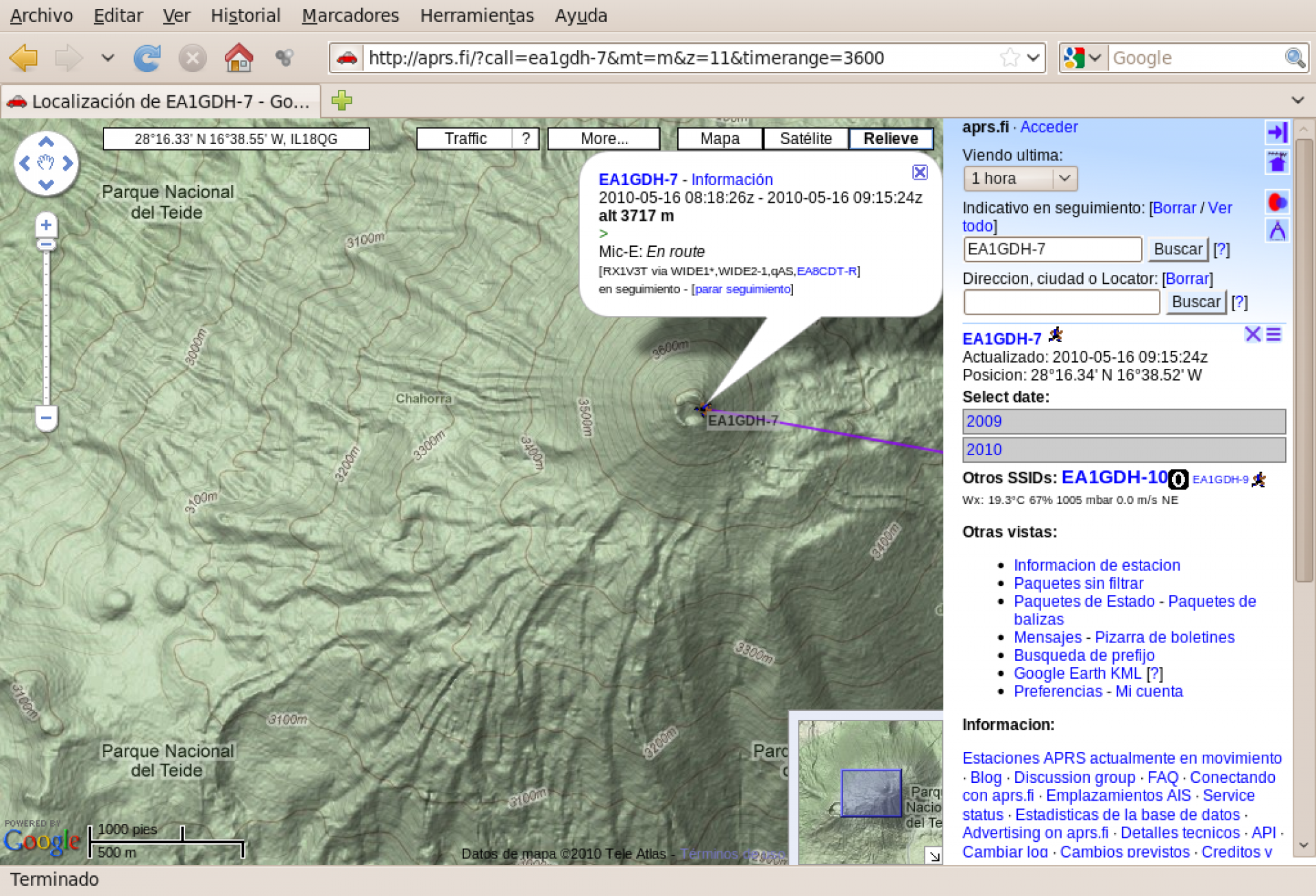Click the empty Direccion address input field

[1061, 302]
